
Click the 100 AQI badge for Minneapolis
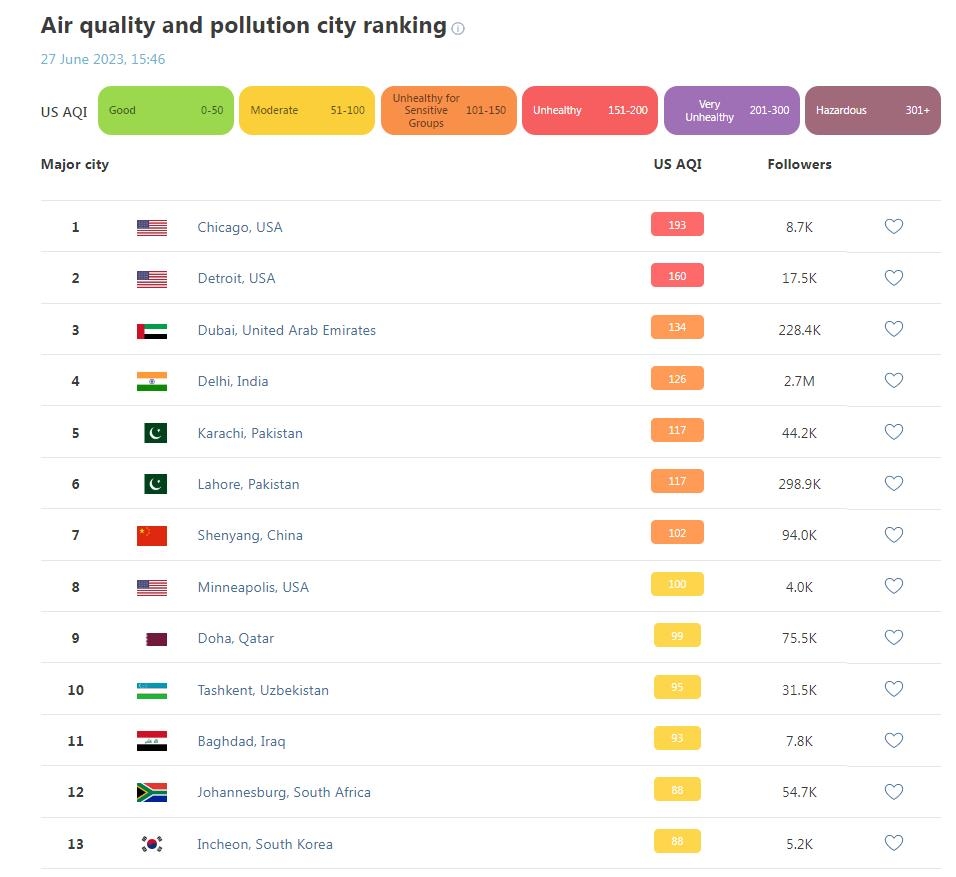(x=677, y=584)
